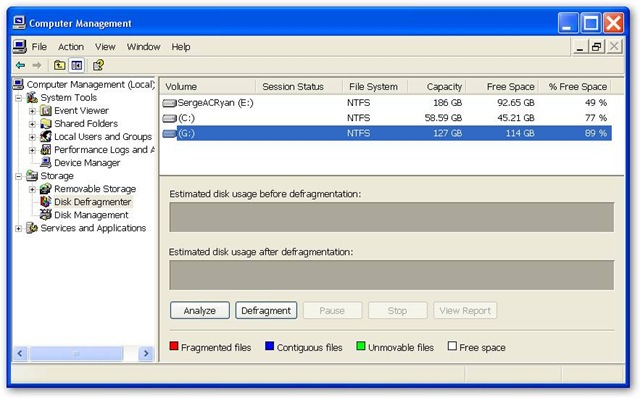Select the Disk Management icon
The height and width of the screenshot is (398, 640).
click(x=46, y=215)
